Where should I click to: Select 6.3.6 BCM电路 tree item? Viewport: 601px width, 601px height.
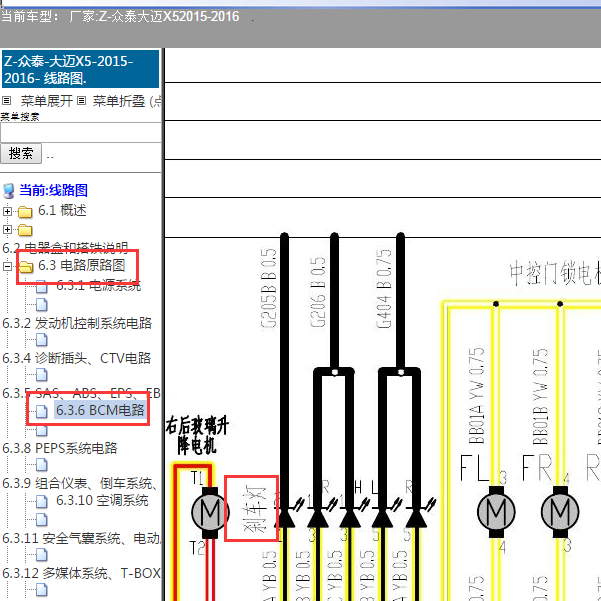100,410
